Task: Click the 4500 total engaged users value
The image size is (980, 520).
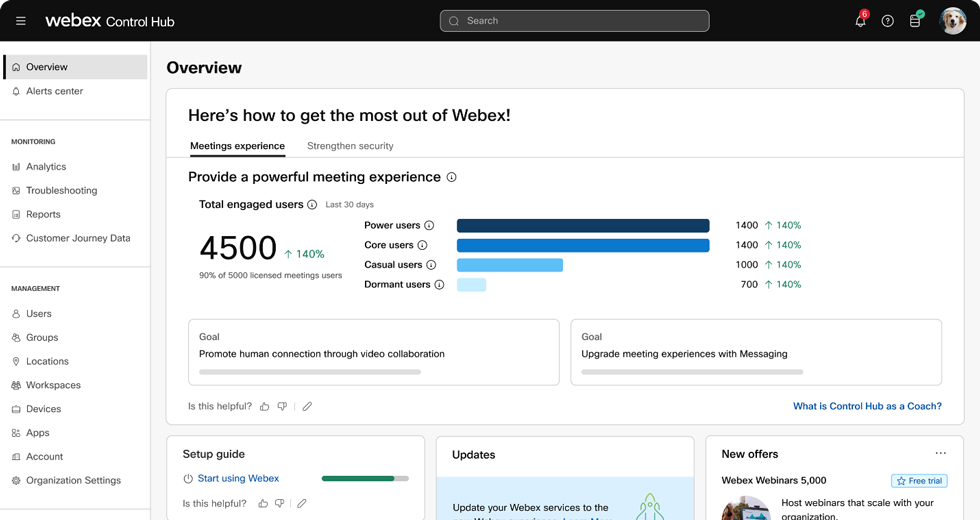Action: (238, 248)
